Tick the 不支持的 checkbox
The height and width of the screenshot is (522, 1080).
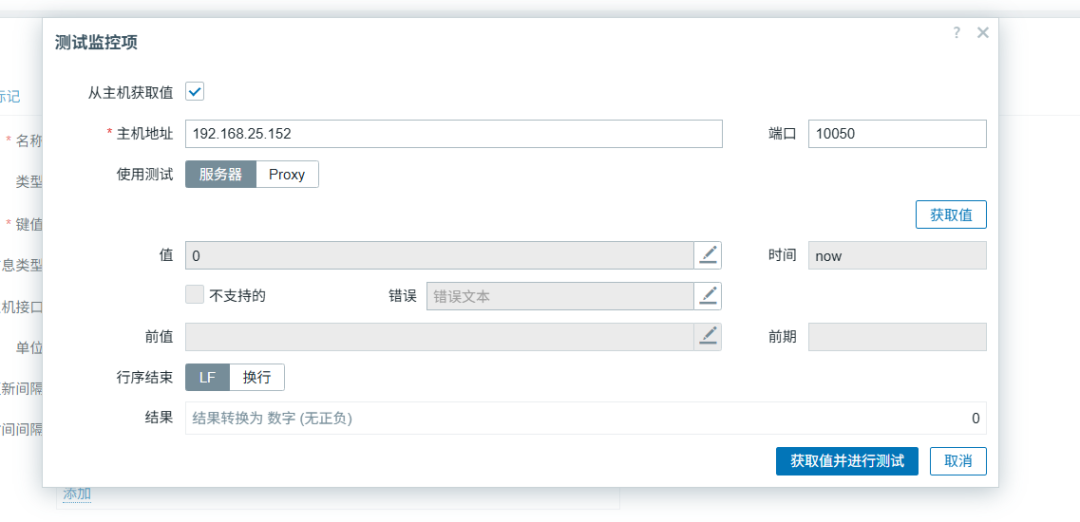(195, 295)
